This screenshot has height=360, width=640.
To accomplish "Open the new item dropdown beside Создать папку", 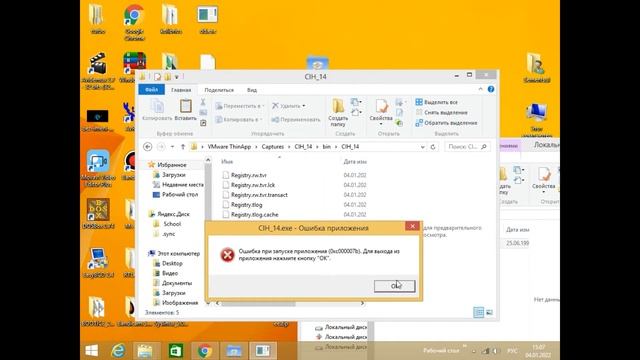I will pos(356,102).
